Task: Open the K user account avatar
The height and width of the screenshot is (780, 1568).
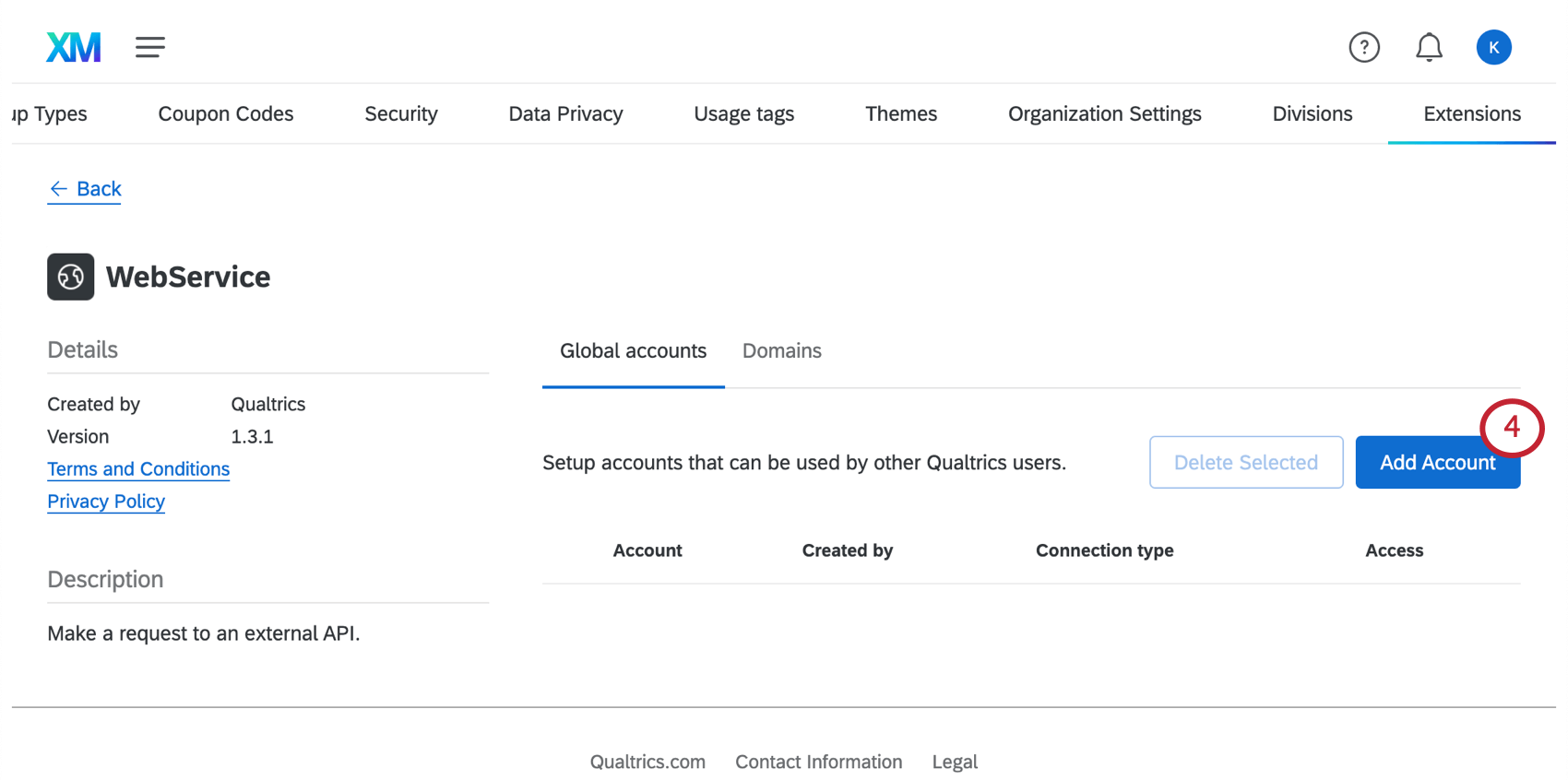Action: (x=1493, y=47)
